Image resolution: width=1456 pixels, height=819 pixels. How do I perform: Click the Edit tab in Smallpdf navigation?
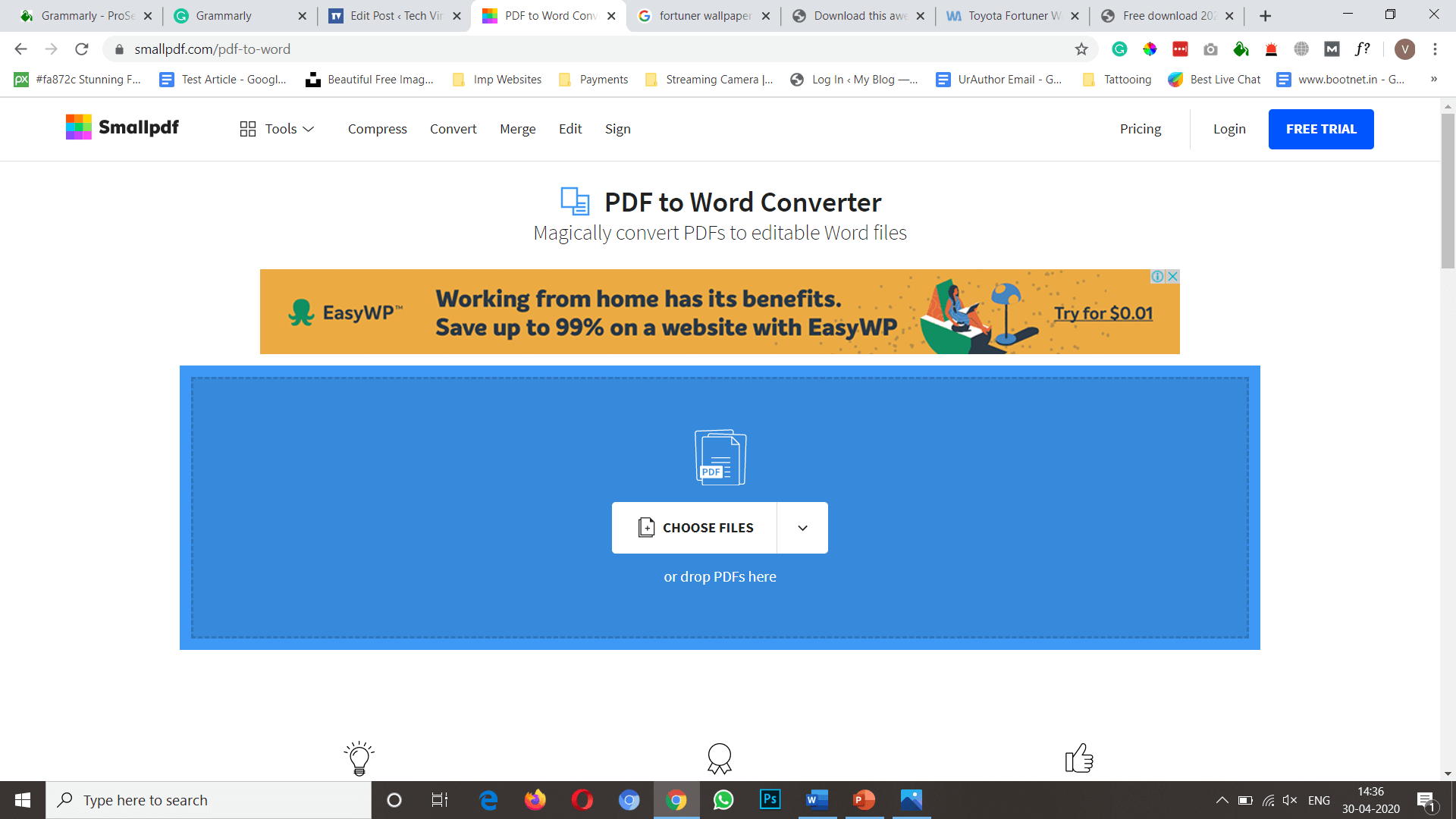[569, 128]
